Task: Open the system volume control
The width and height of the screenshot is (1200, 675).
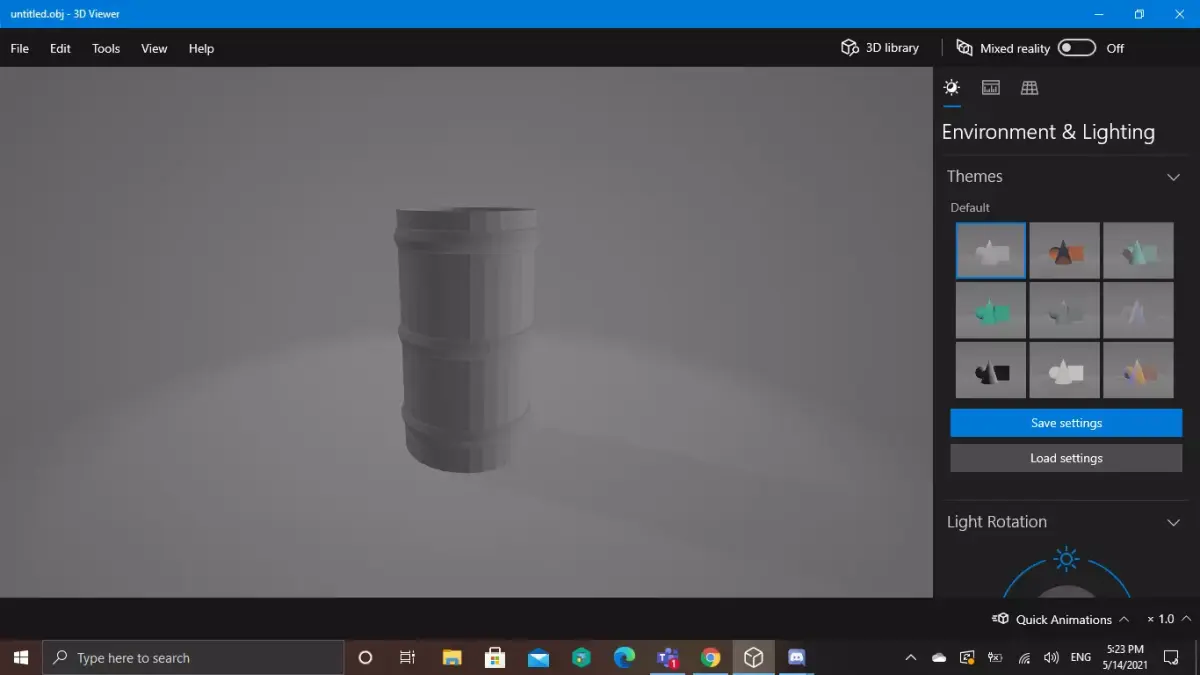Action: coord(1052,657)
